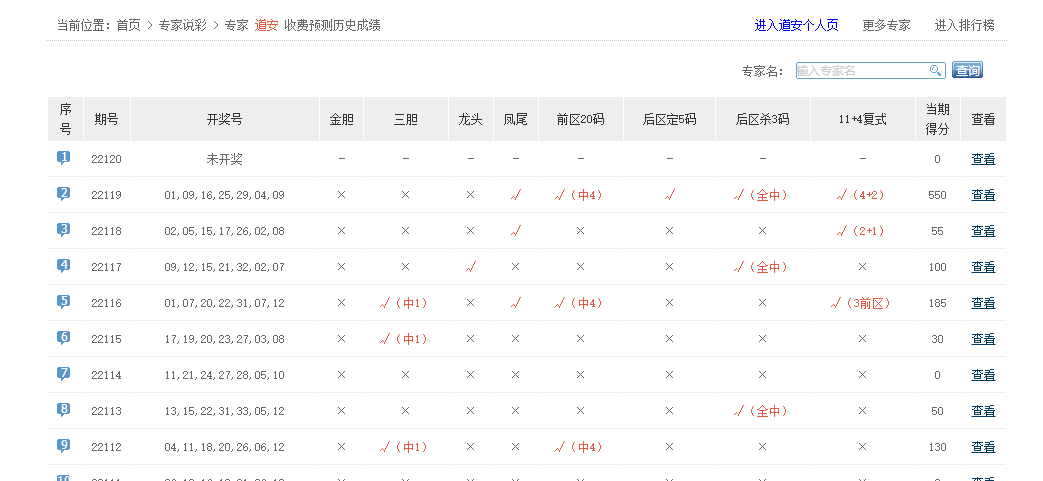Click the number 5 sequence badge icon
Screen dimensions: 1043x481
64,302
